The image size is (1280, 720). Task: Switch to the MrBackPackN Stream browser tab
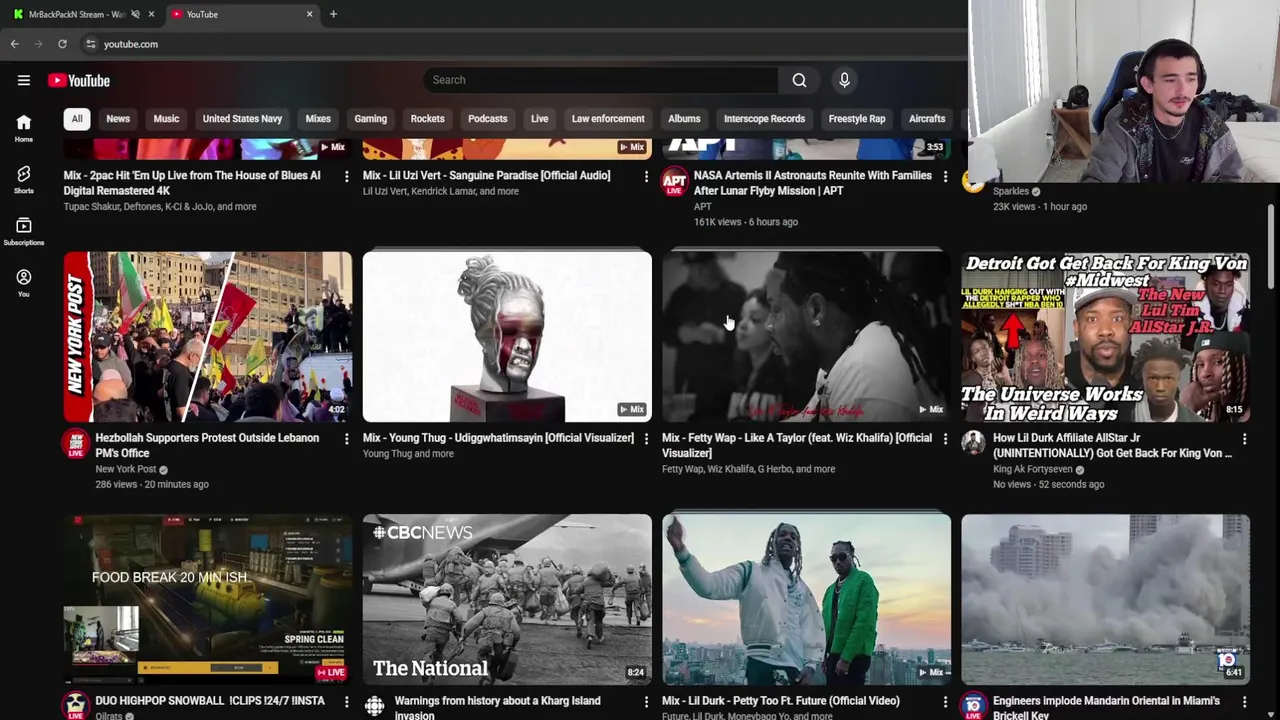pyautogui.click(x=77, y=14)
